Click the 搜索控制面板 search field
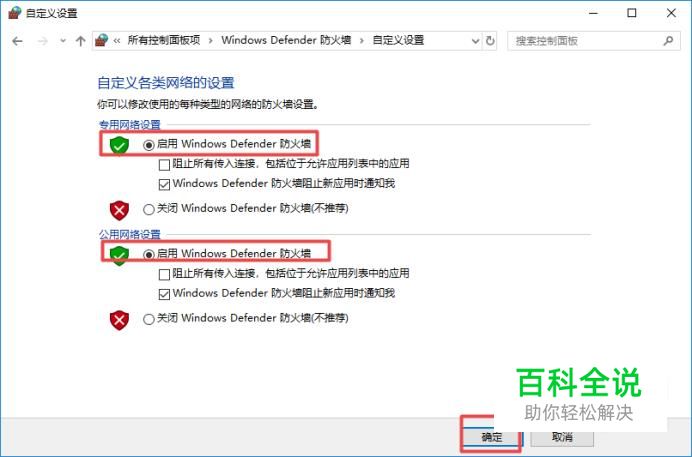692x457 pixels. [x=594, y=41]
